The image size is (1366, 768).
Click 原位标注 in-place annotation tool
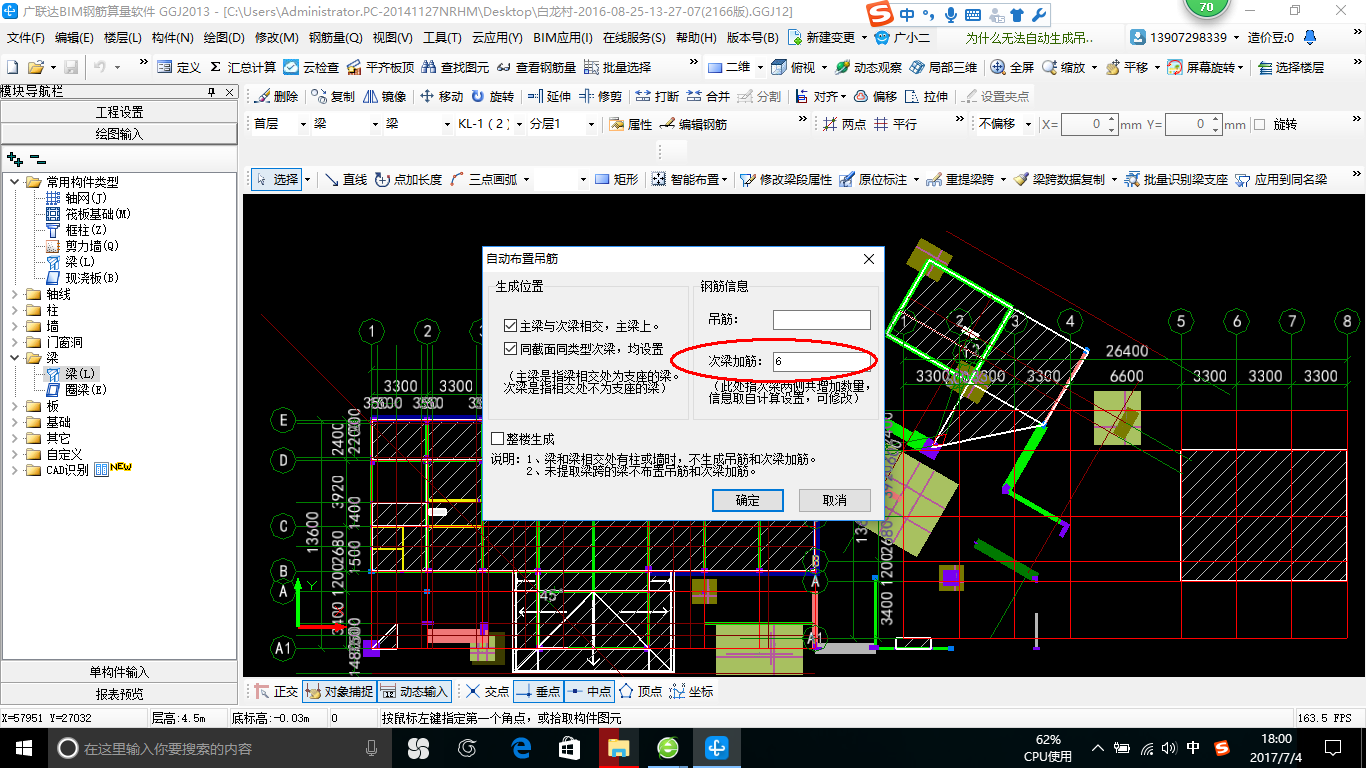pyautogui.click(x=873, y=179)
